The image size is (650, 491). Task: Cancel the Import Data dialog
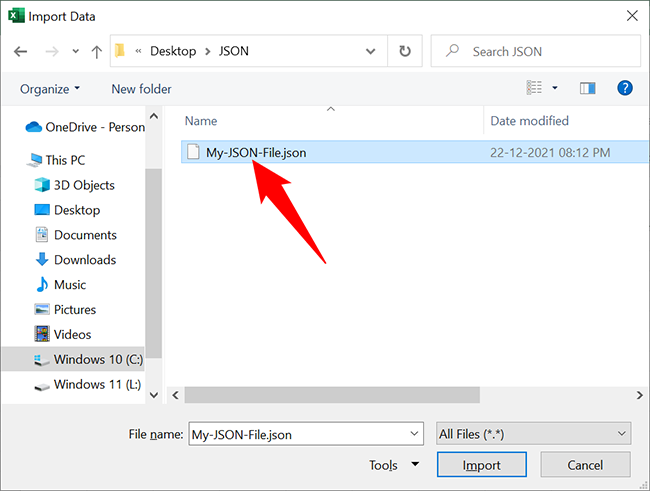coord(585,465)
